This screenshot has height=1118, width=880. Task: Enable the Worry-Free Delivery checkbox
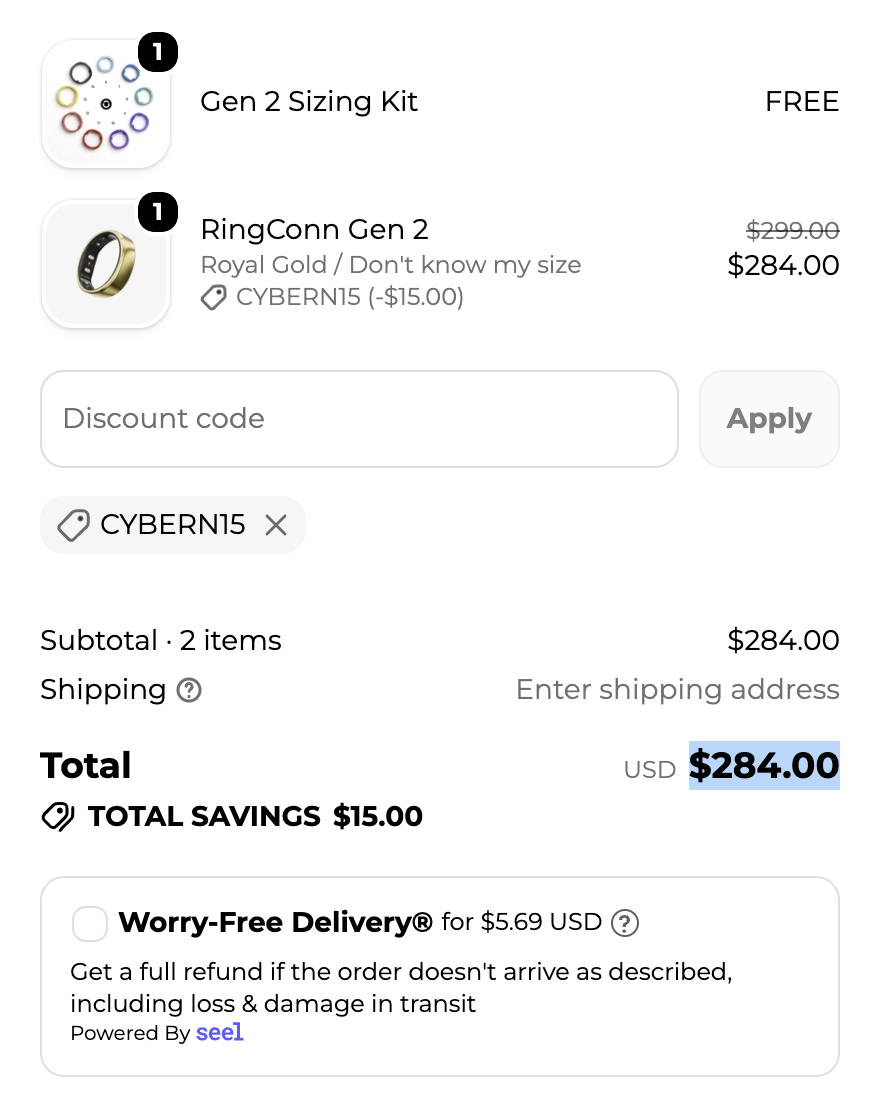(x=90, y=924)
